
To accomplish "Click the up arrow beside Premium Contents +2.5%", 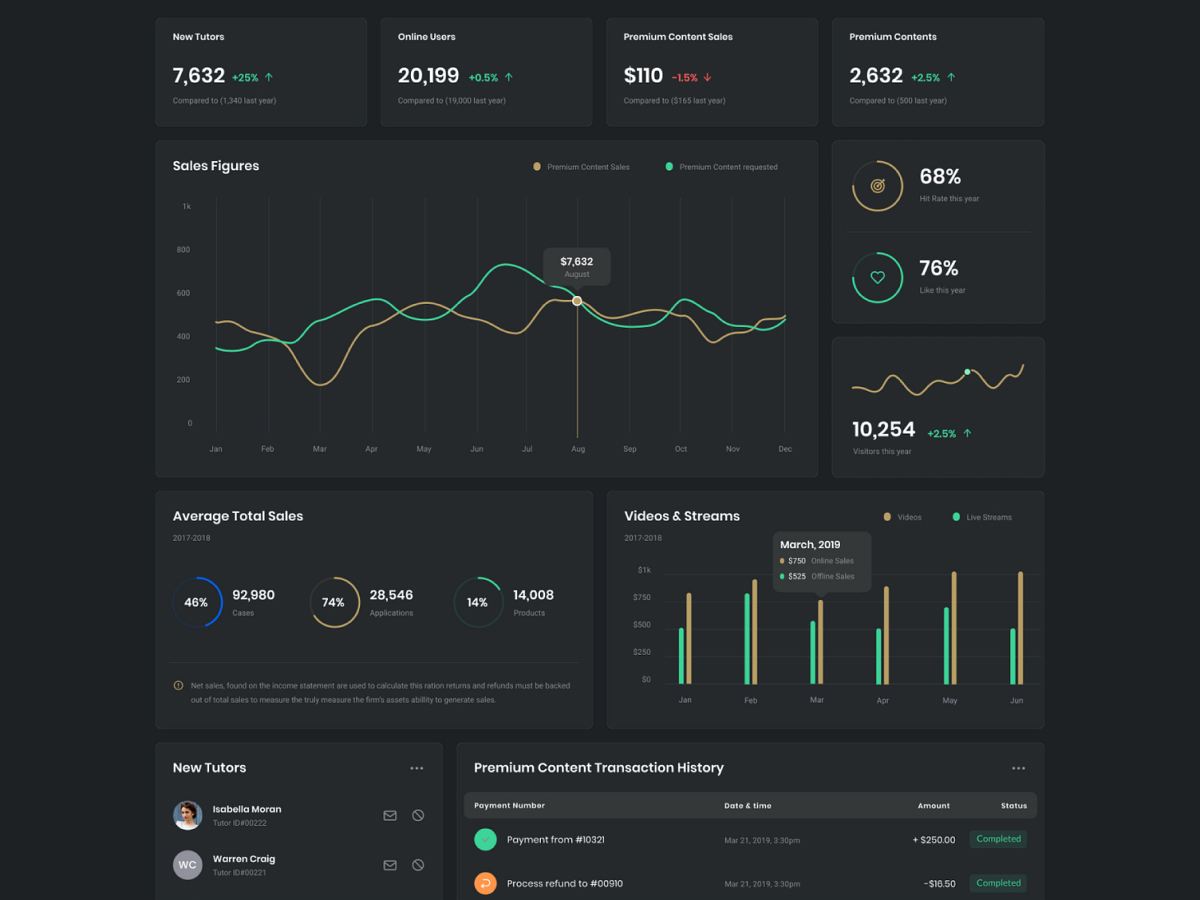I will pyautogui.click(x=951, y=77).
